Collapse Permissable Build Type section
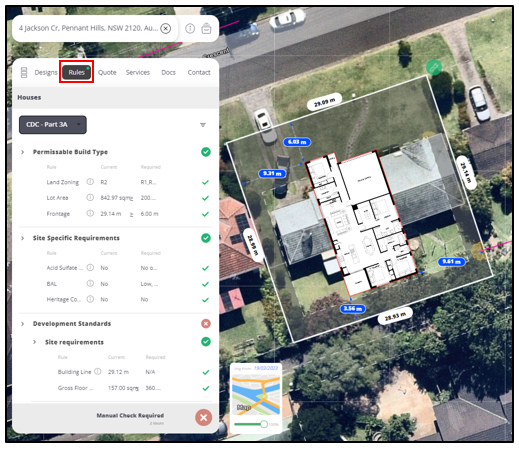This screenshot has height=450, width=519. click(x=23, y=152)
